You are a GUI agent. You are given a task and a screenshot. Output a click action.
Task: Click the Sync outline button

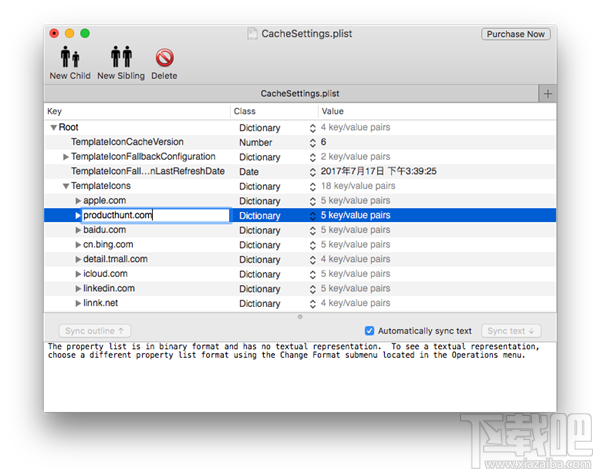95,330
